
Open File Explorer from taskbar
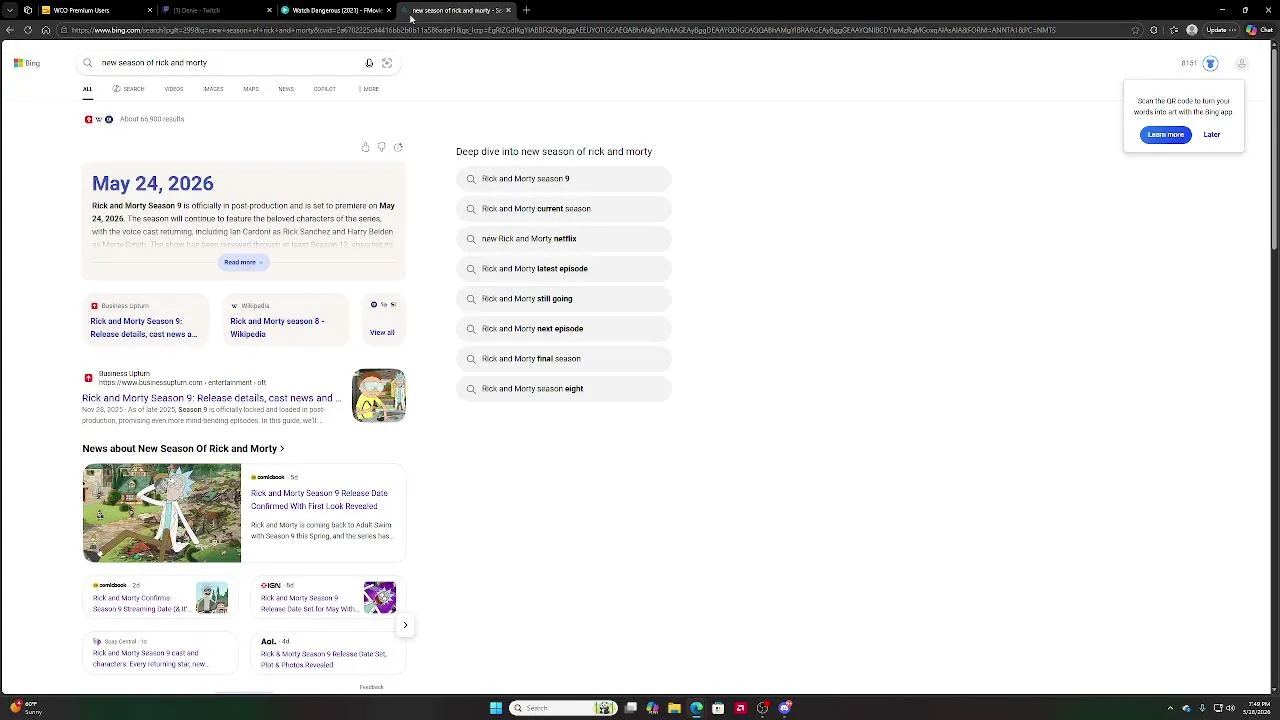coord(674,708)
